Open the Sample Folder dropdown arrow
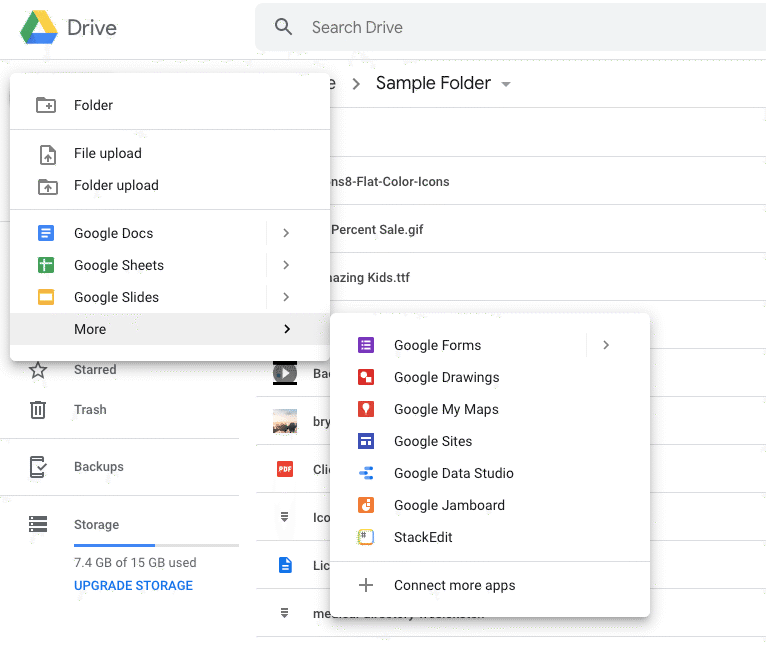Viewport: 766px width, 646px height. pyautogui.click(x=506, y=84)
